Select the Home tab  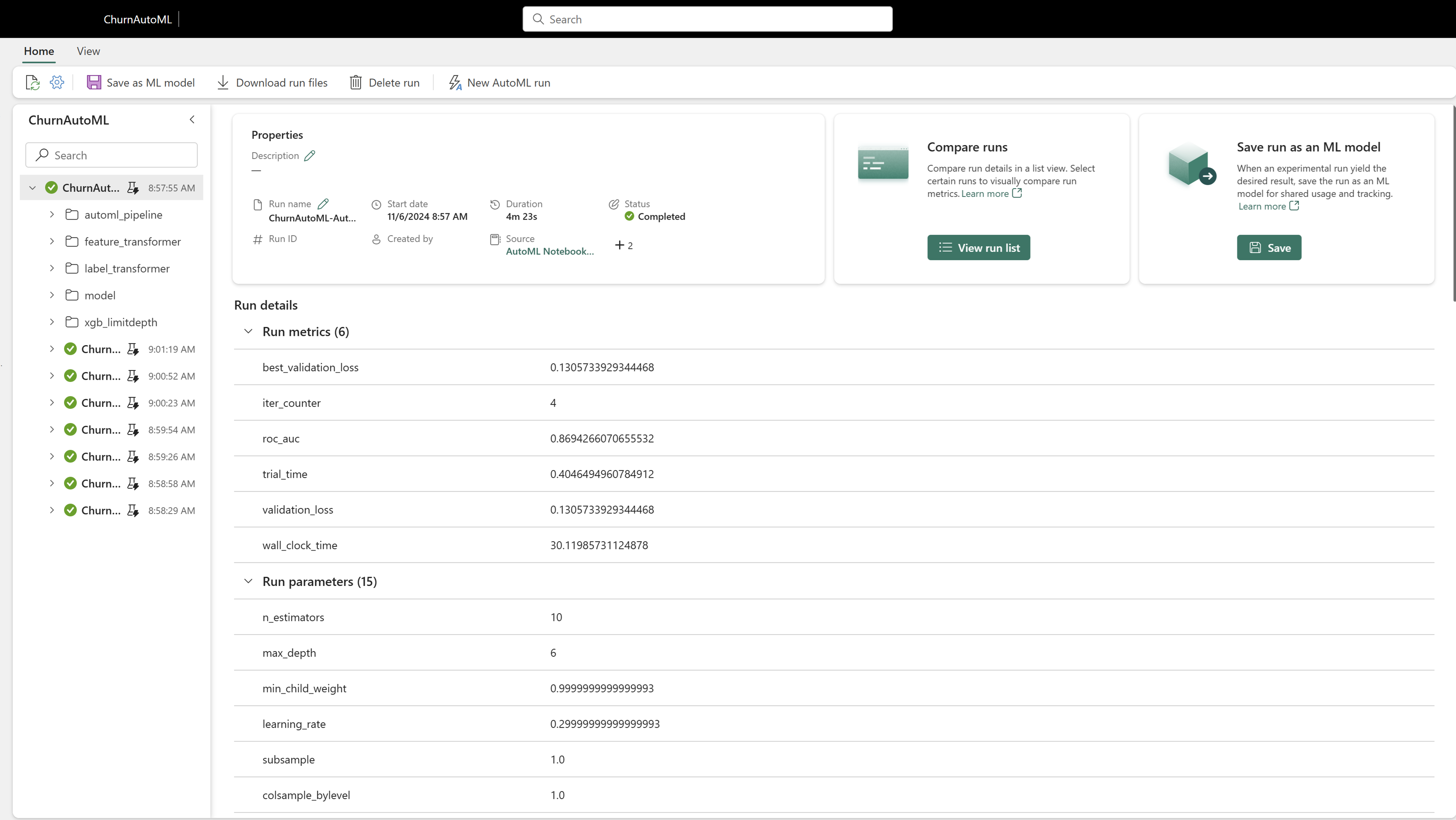39,51
